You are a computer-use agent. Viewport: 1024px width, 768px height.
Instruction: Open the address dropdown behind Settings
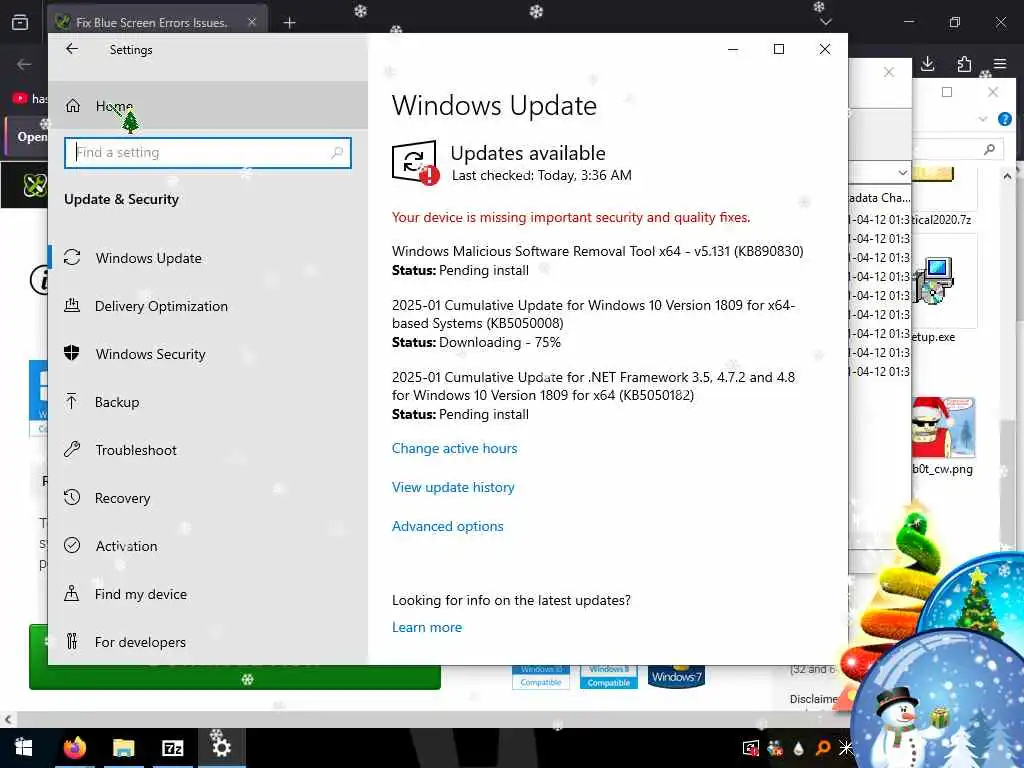[x=903, y=173]
